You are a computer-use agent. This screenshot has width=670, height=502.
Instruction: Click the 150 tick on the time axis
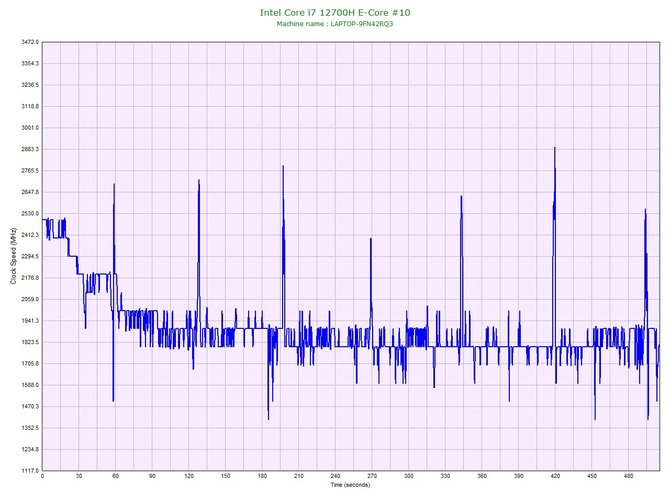[x=226, y=476]
